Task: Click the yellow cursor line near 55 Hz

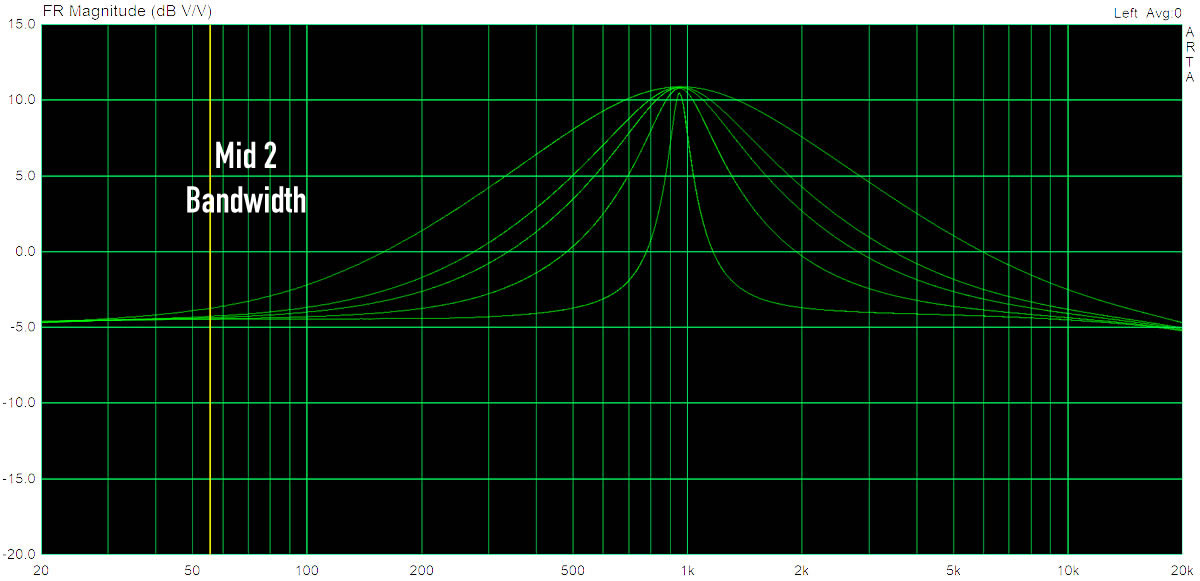Action: pos(210,289)
